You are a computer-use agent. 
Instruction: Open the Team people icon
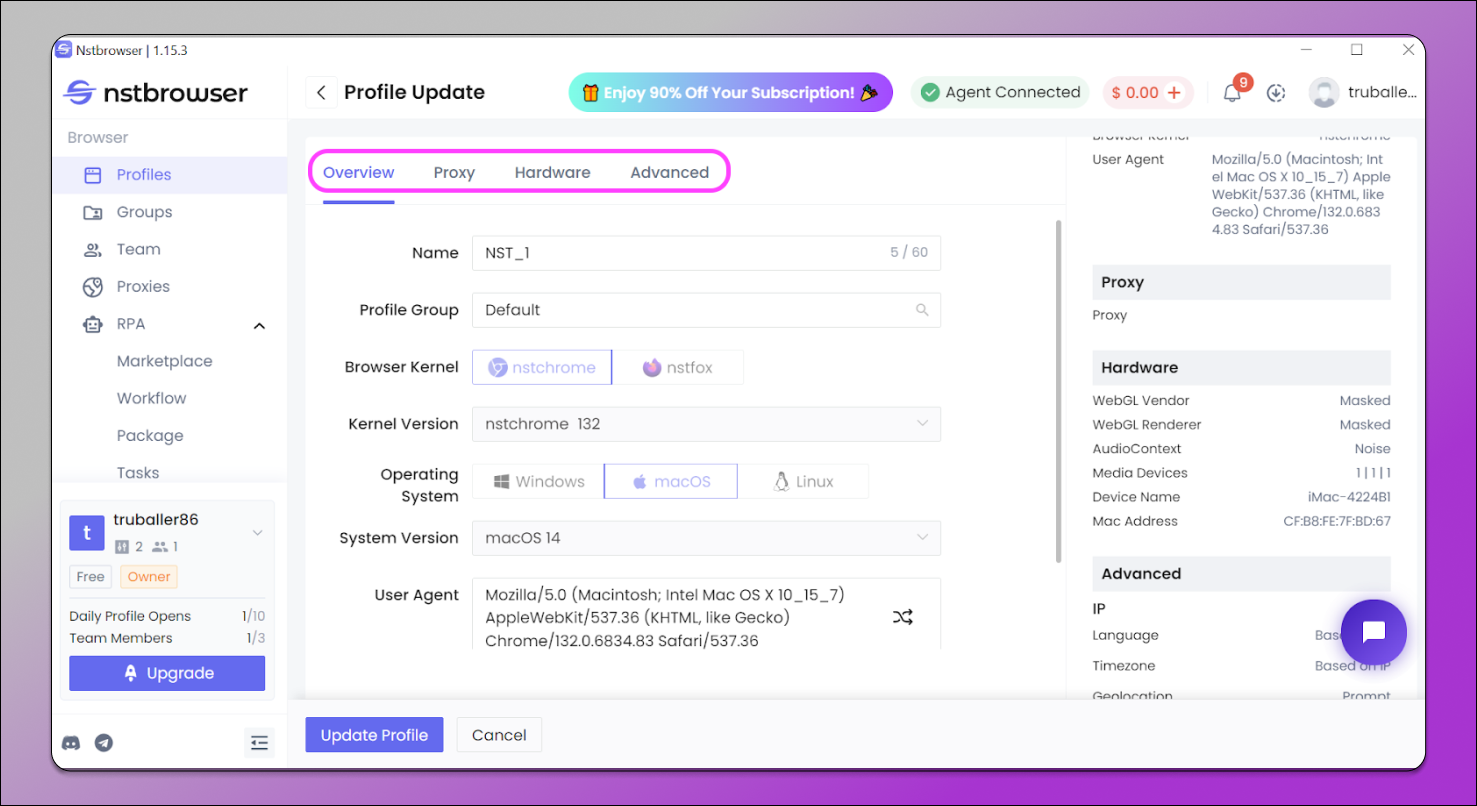click(93, 250)
